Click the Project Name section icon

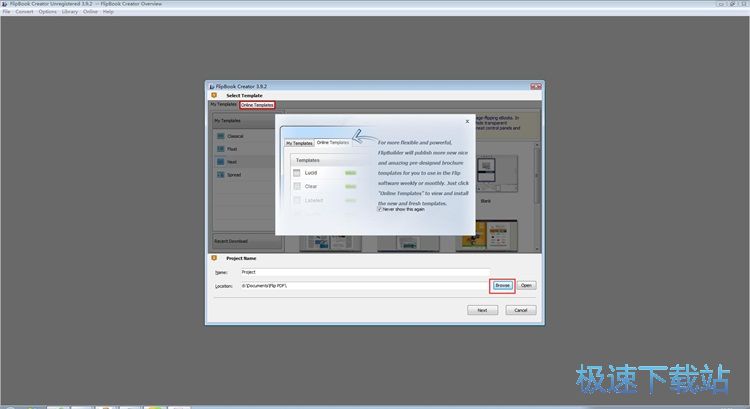pos(214,258)
